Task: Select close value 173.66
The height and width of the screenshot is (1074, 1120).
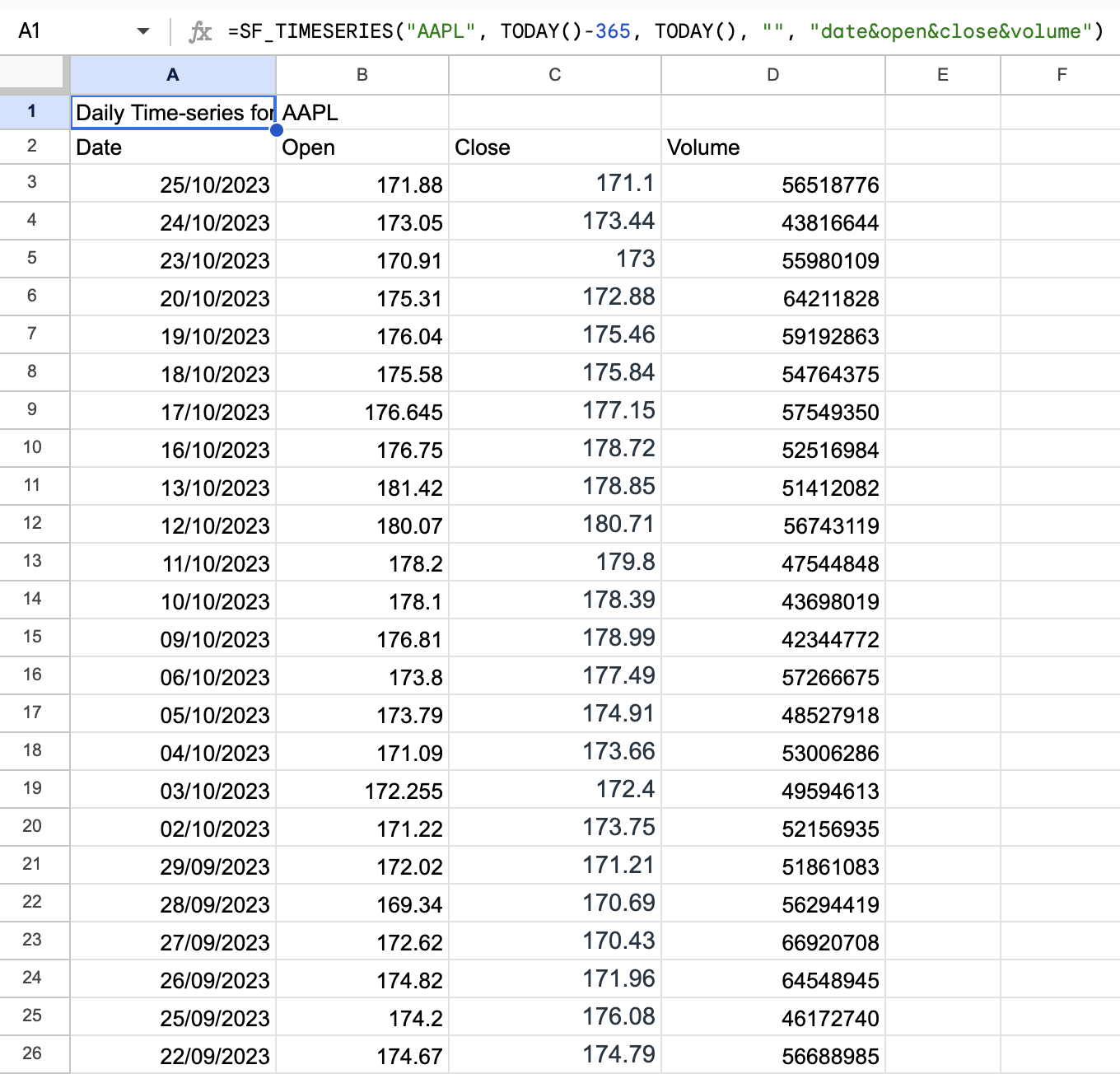Action: pyautogui.click(x=555, y=751)
